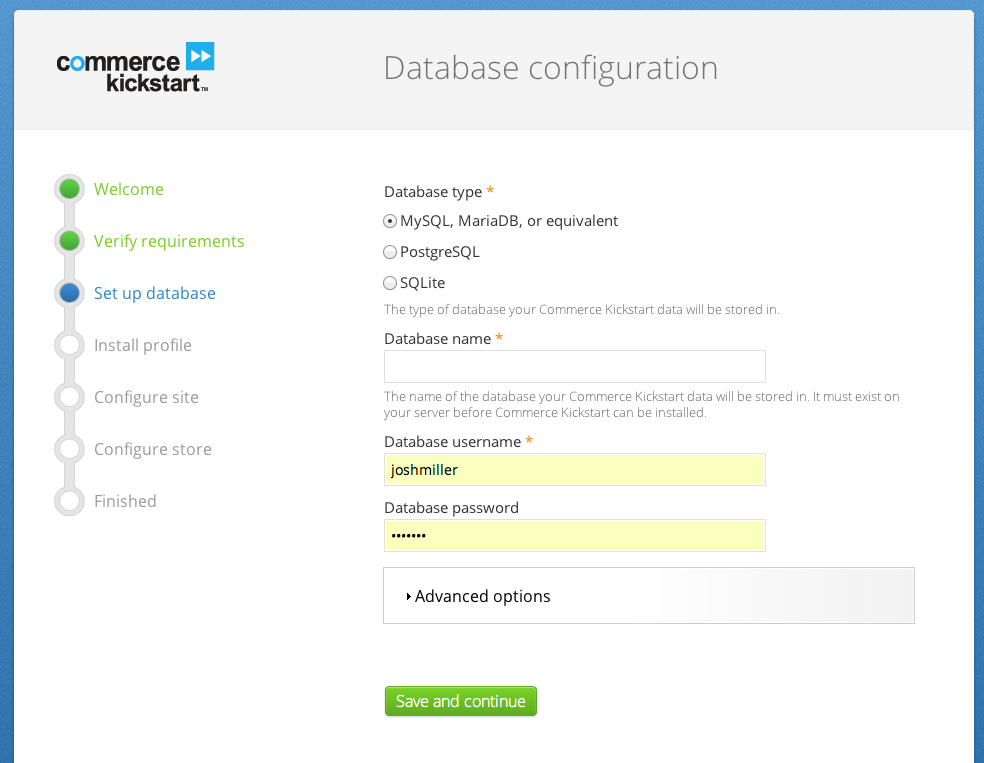Click the Advanced options disclosure triangle
984x763 pixels.
[x=409, y=596]
